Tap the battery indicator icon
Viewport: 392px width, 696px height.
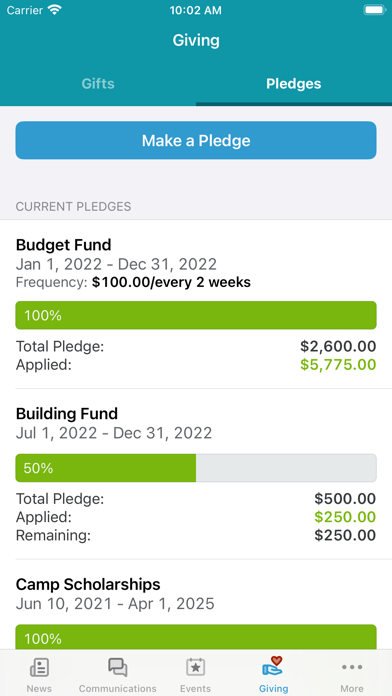(374, 10)
